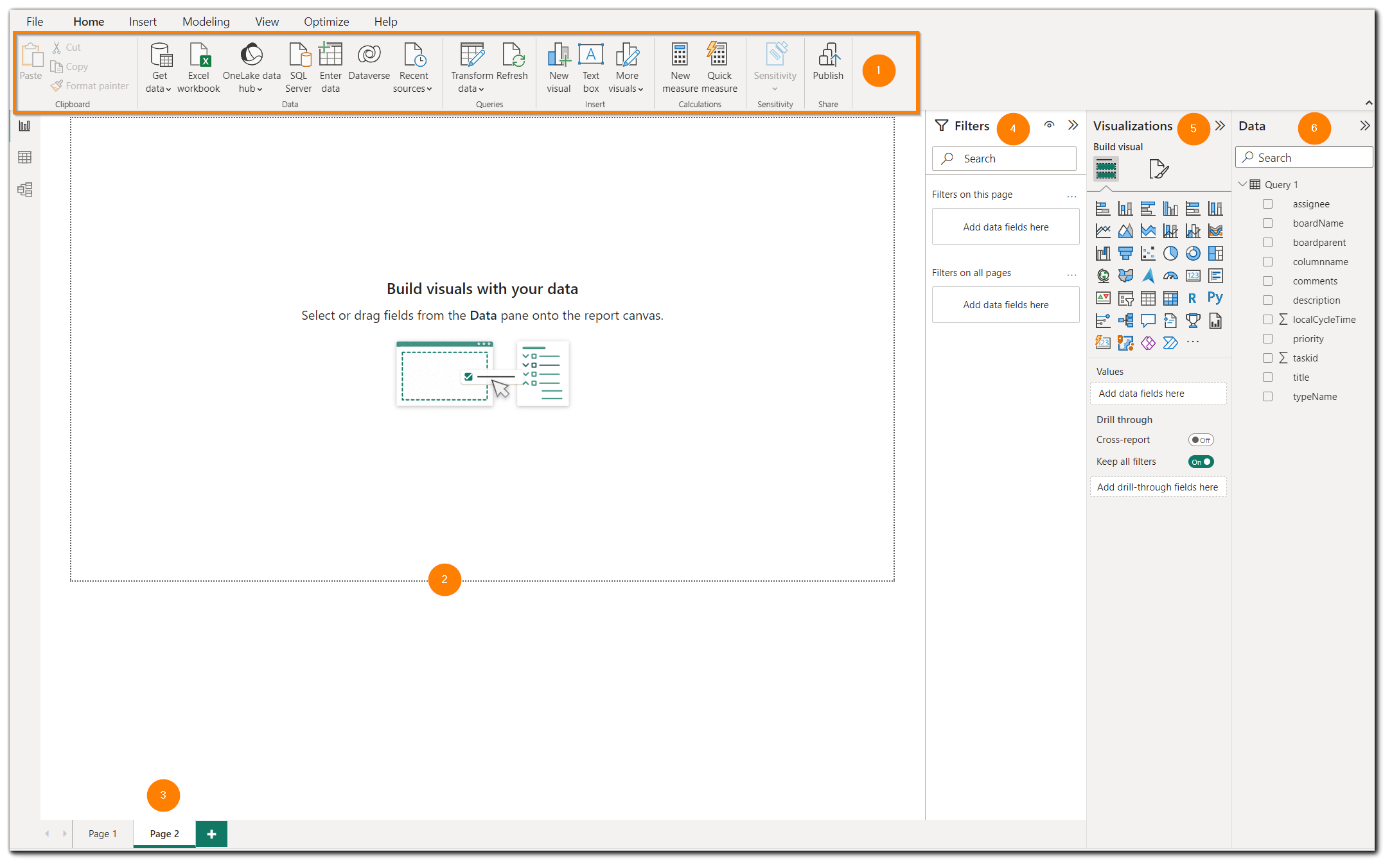Check the boardName field
Viewport: 1392px width, 868px height.
click(x=1267, y=223)
